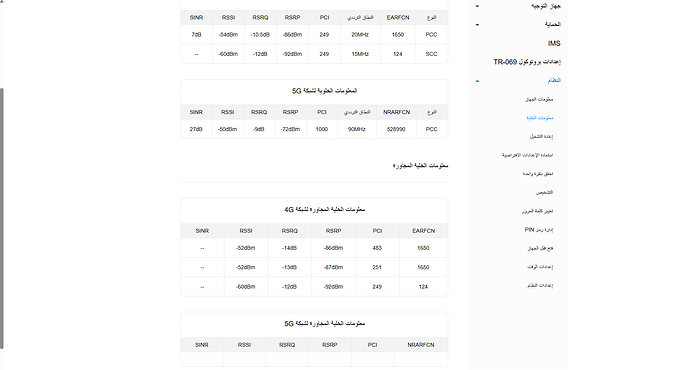The image size is (690, 370).
Task: Open إعادة التشغيل reboot page
Action: pyautogui.click(x=541, y=136)
